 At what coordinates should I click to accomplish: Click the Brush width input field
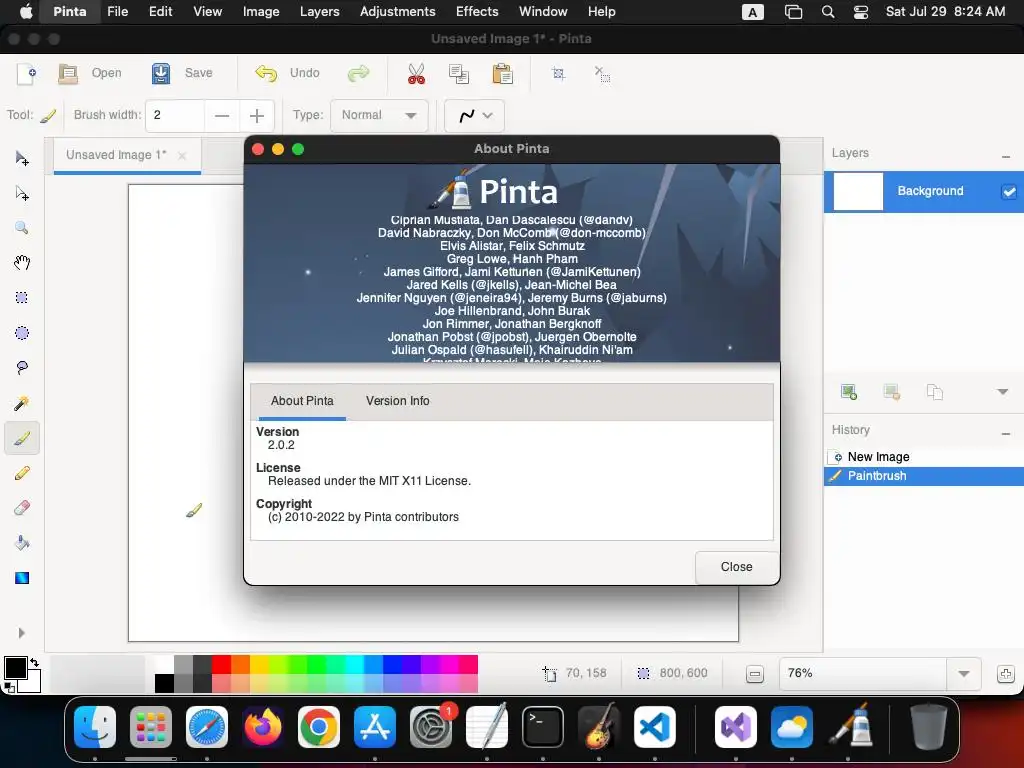(175, 116)
